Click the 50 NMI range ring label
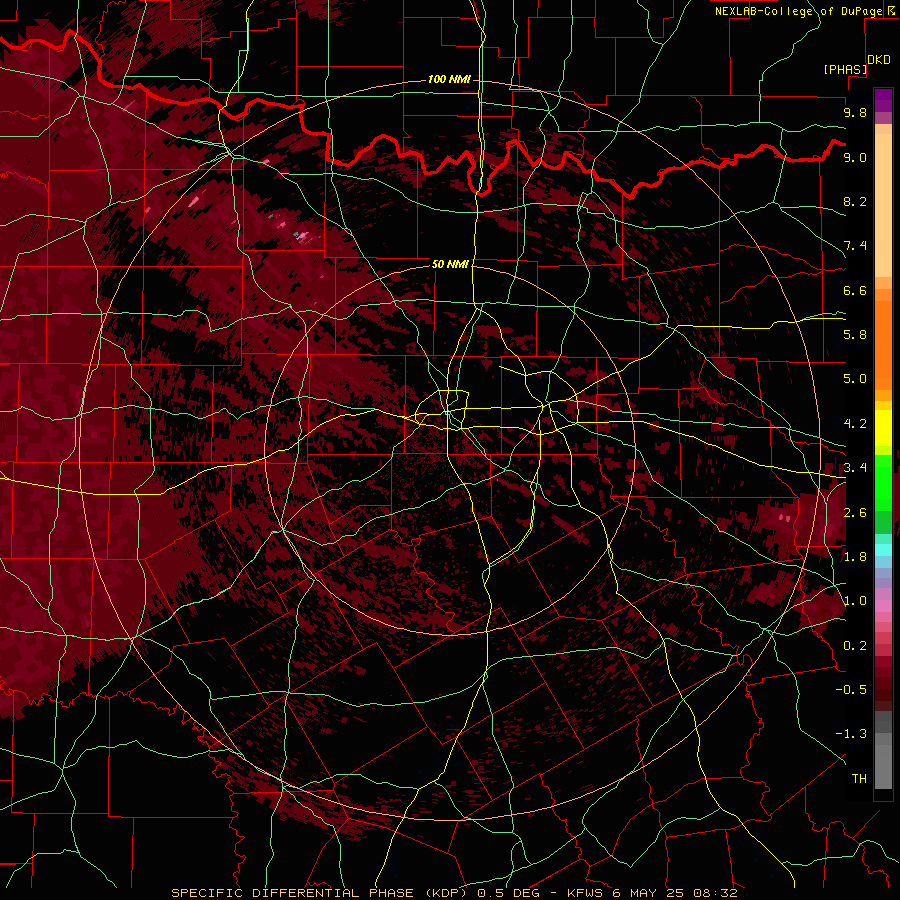 tap(450, 264)
